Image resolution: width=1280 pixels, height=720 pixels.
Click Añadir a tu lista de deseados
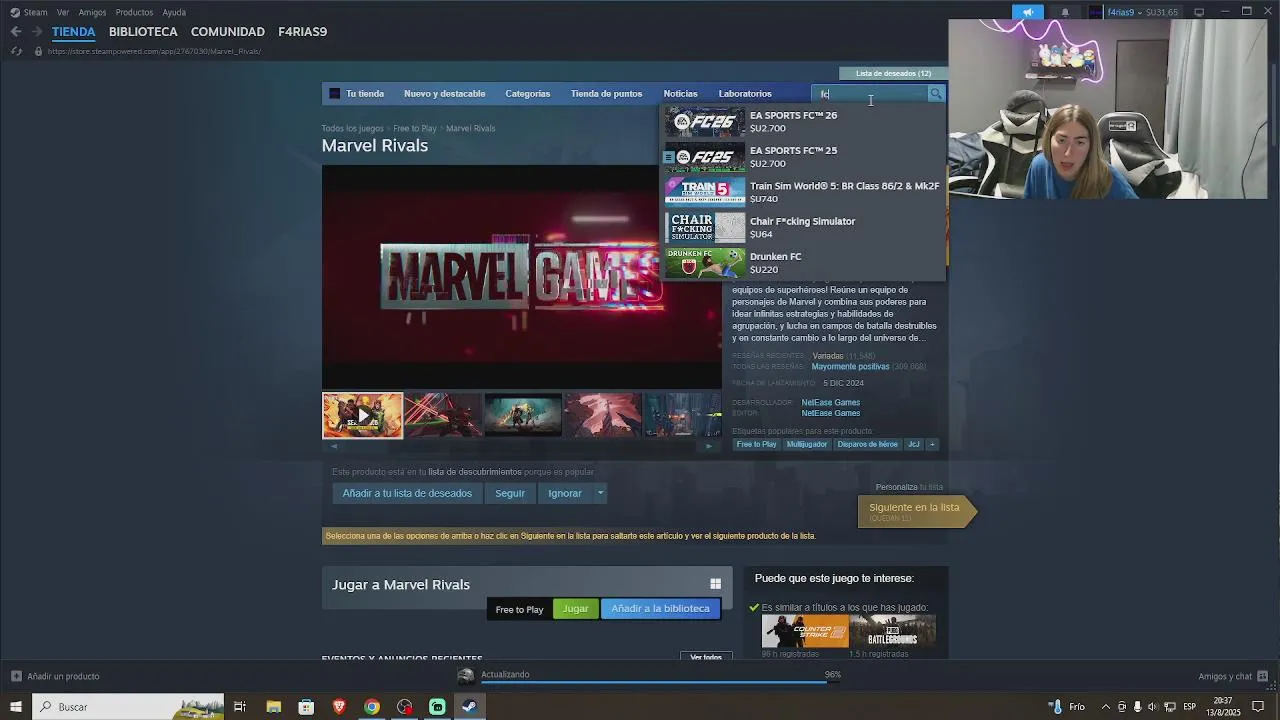(407, 493)
